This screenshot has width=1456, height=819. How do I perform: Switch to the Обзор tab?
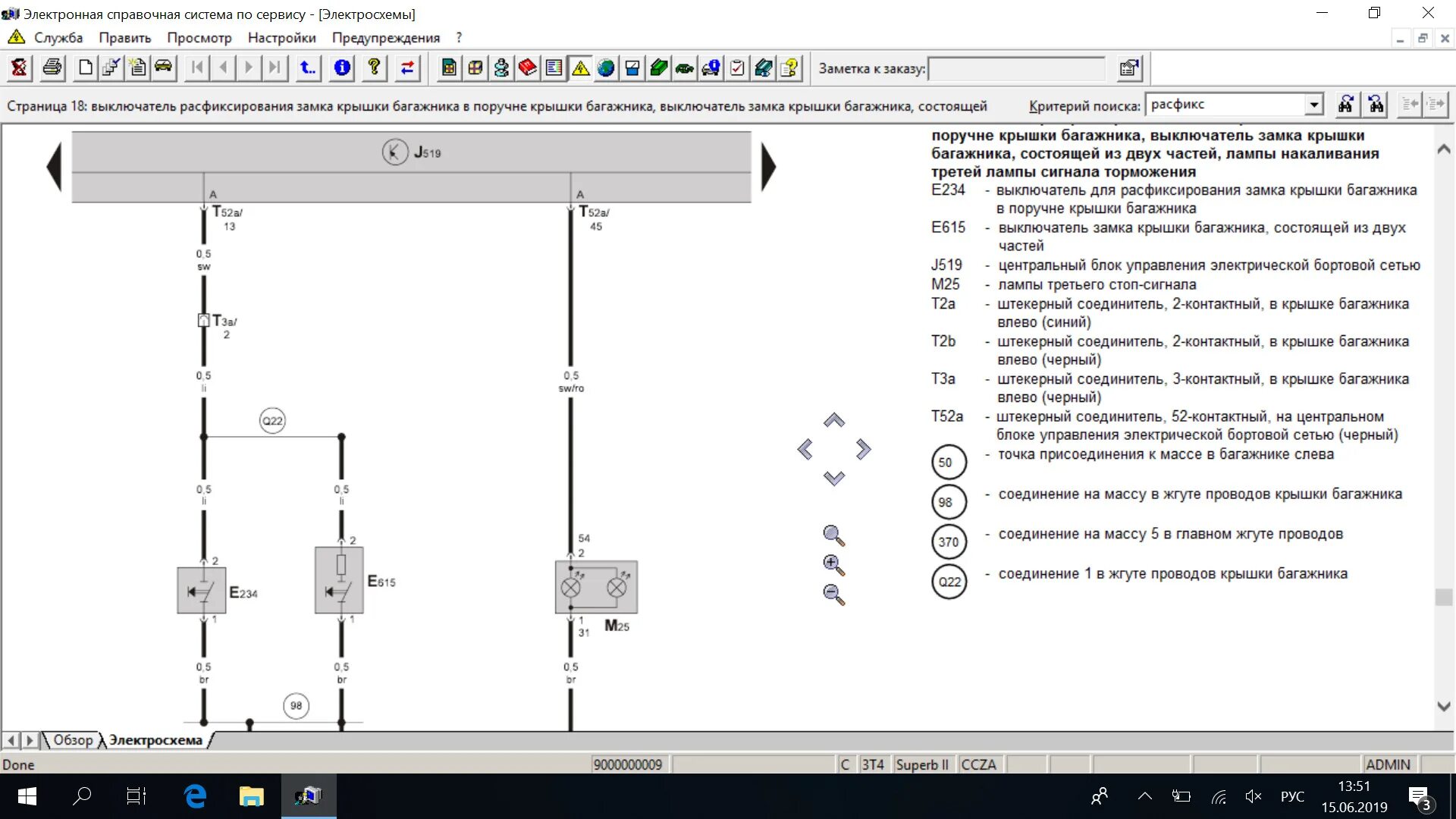point(73,740)
